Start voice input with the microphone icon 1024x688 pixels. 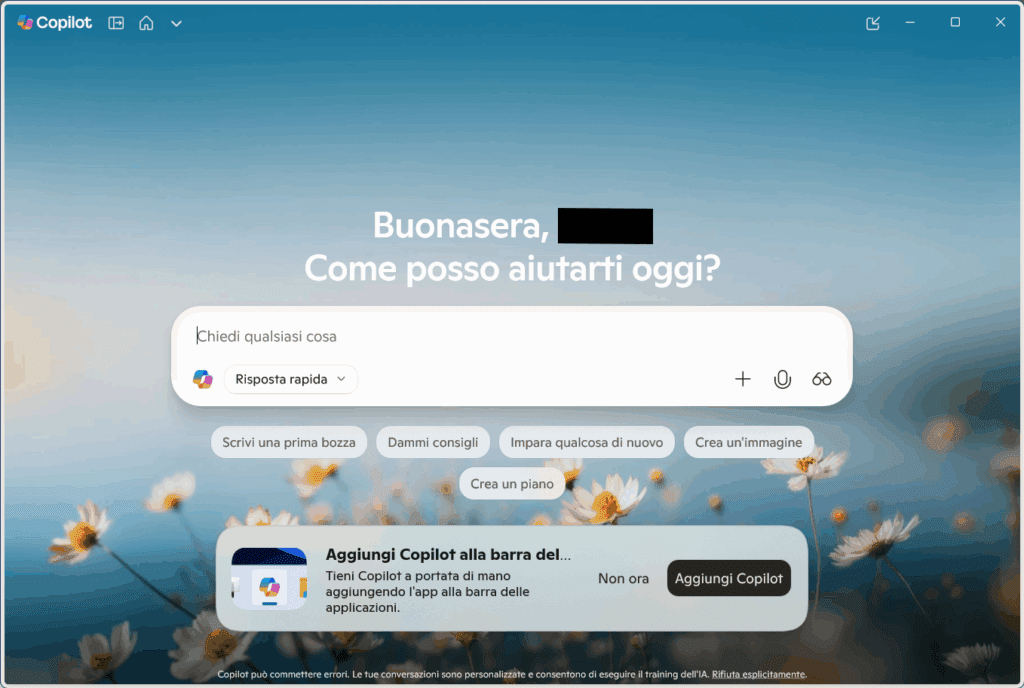pos(782,379)
